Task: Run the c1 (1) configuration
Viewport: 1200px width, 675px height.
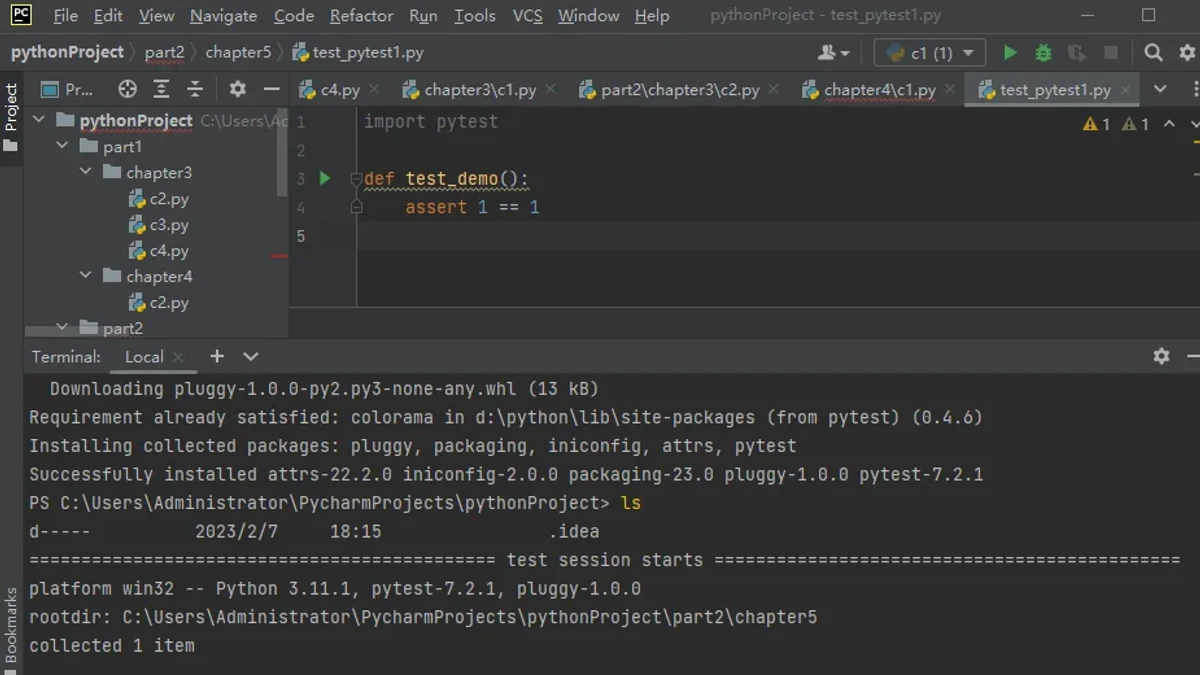Action: (1010, 53)
